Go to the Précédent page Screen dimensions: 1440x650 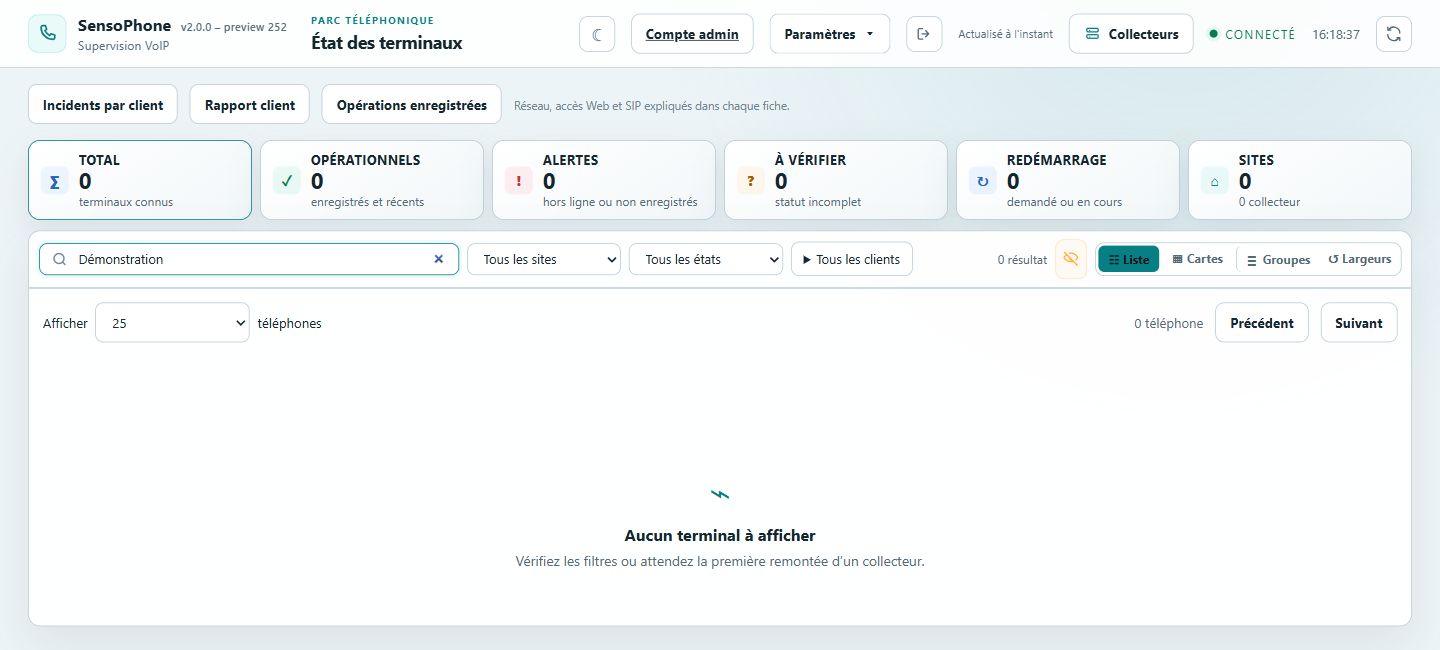click(1262, 323)
